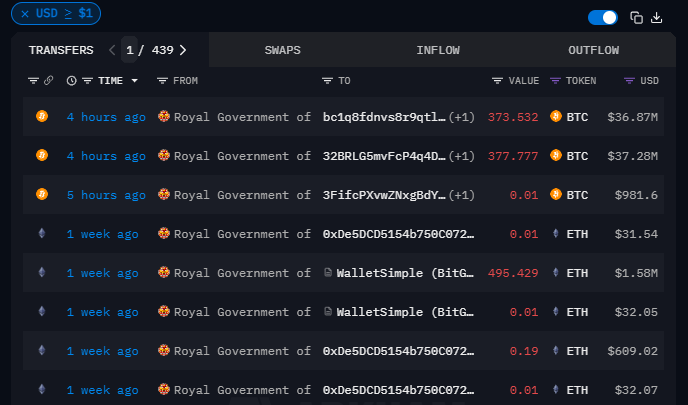The height and width of the screenshot is (405, 688).
Task: Click Ethereum chain icon on $609.02 row
Action: click(x=42, y=350)
